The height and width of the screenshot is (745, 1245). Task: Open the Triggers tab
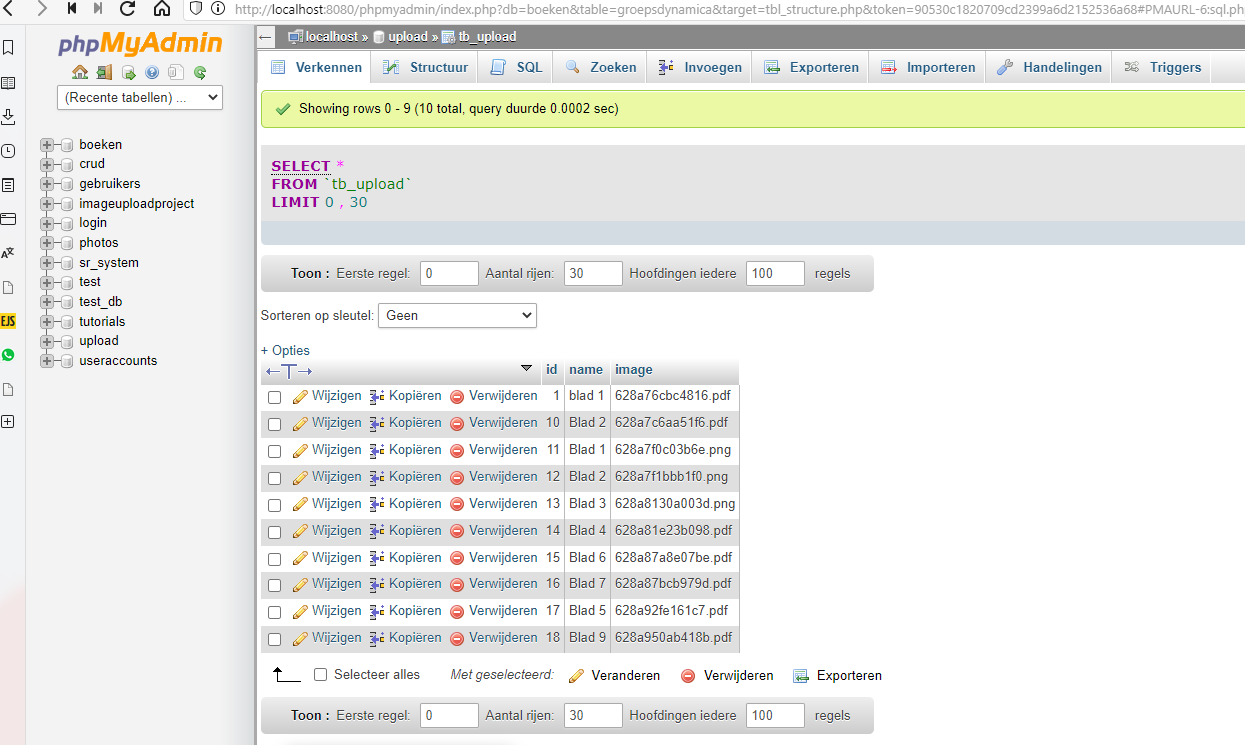(x=1162, y=67)
